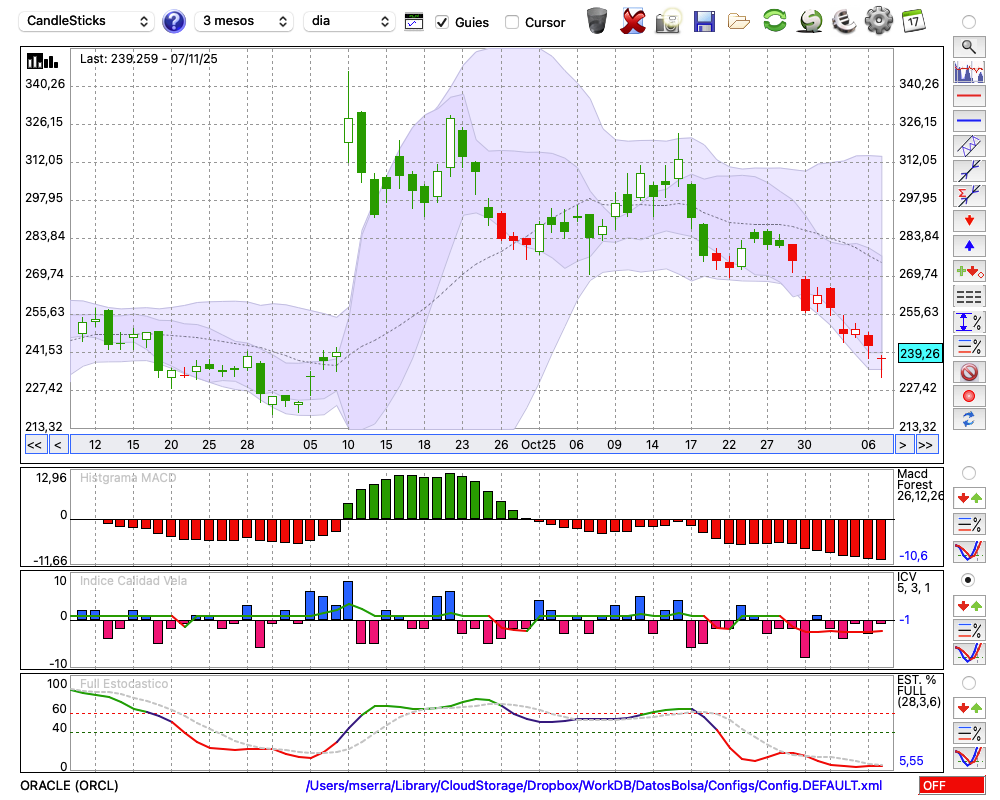The width and height of the screenshot is (1000, 800).
Task: Click the Config.DEFAULT.xml file path link
Action: tap(594, 786)
